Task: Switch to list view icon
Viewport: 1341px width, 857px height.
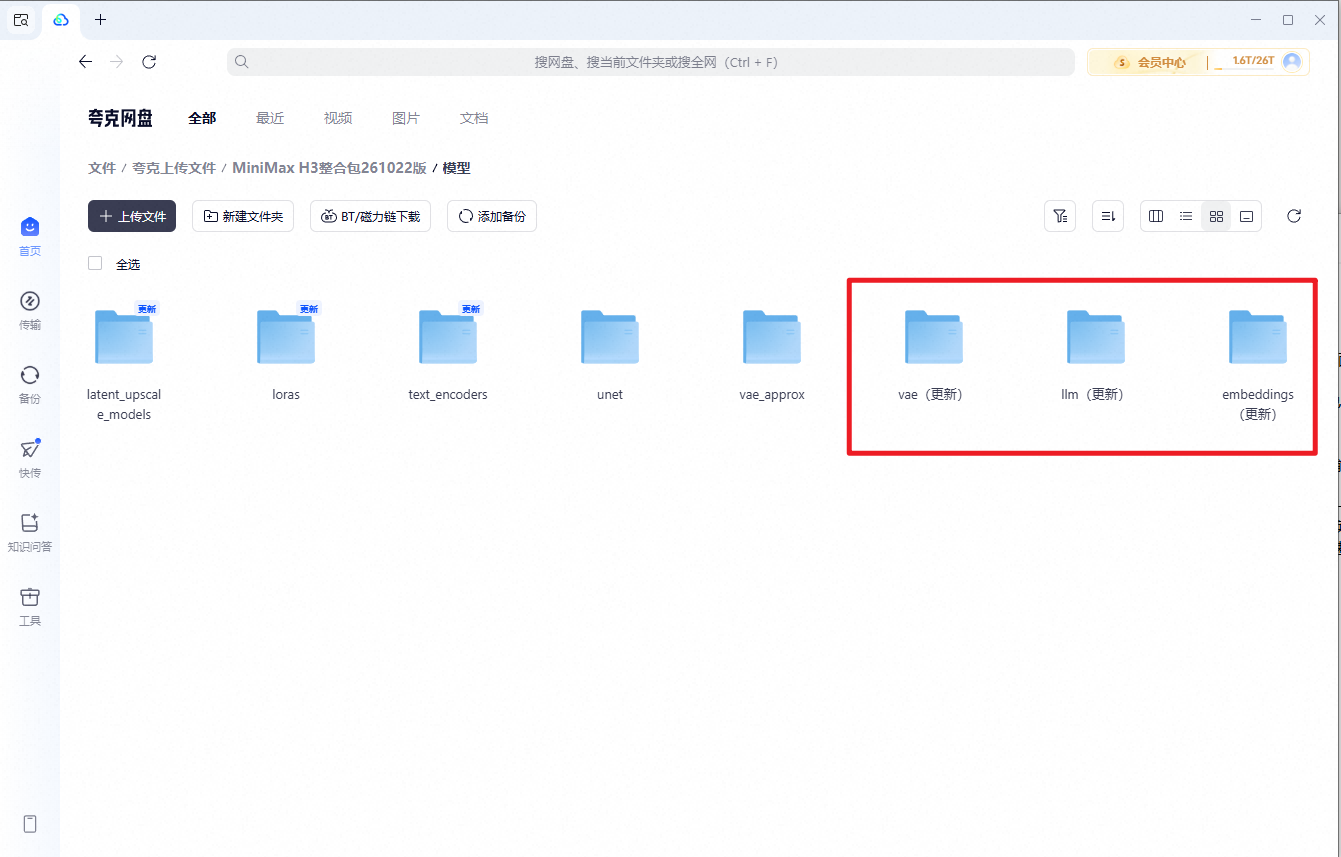Action: point(1186,216)
